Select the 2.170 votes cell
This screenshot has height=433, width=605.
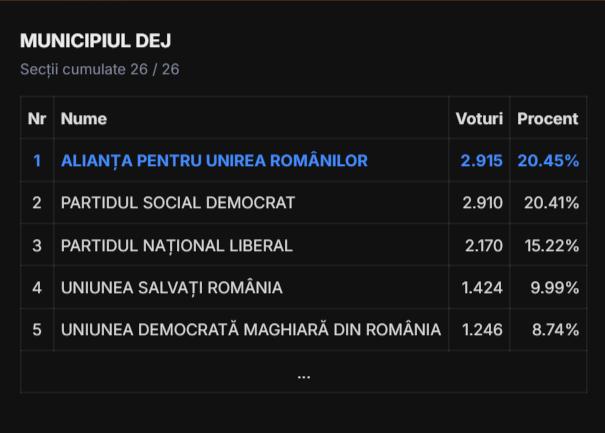482,245
